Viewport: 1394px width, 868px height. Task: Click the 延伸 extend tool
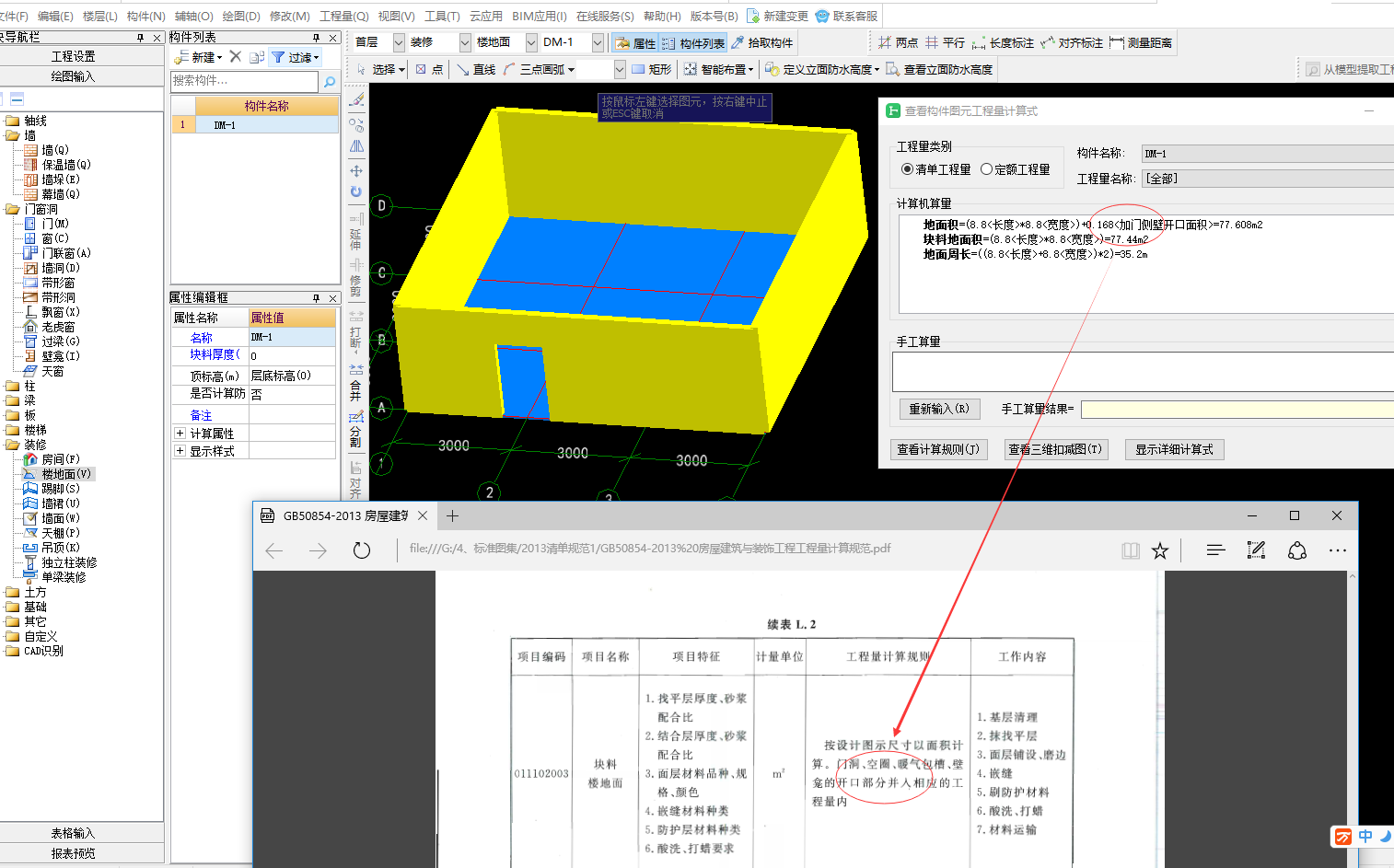point(356,231)
